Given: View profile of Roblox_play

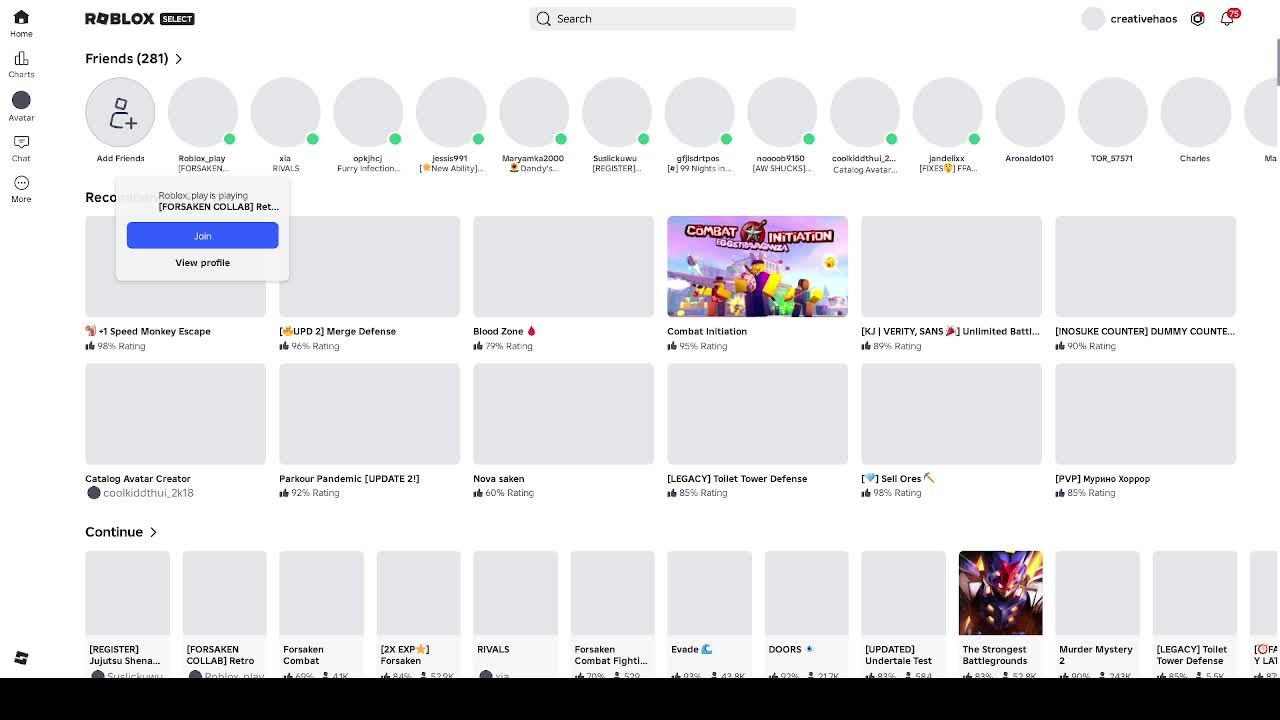Looking at the screenshot, I should pyautogui.click(x=202, y=263).
